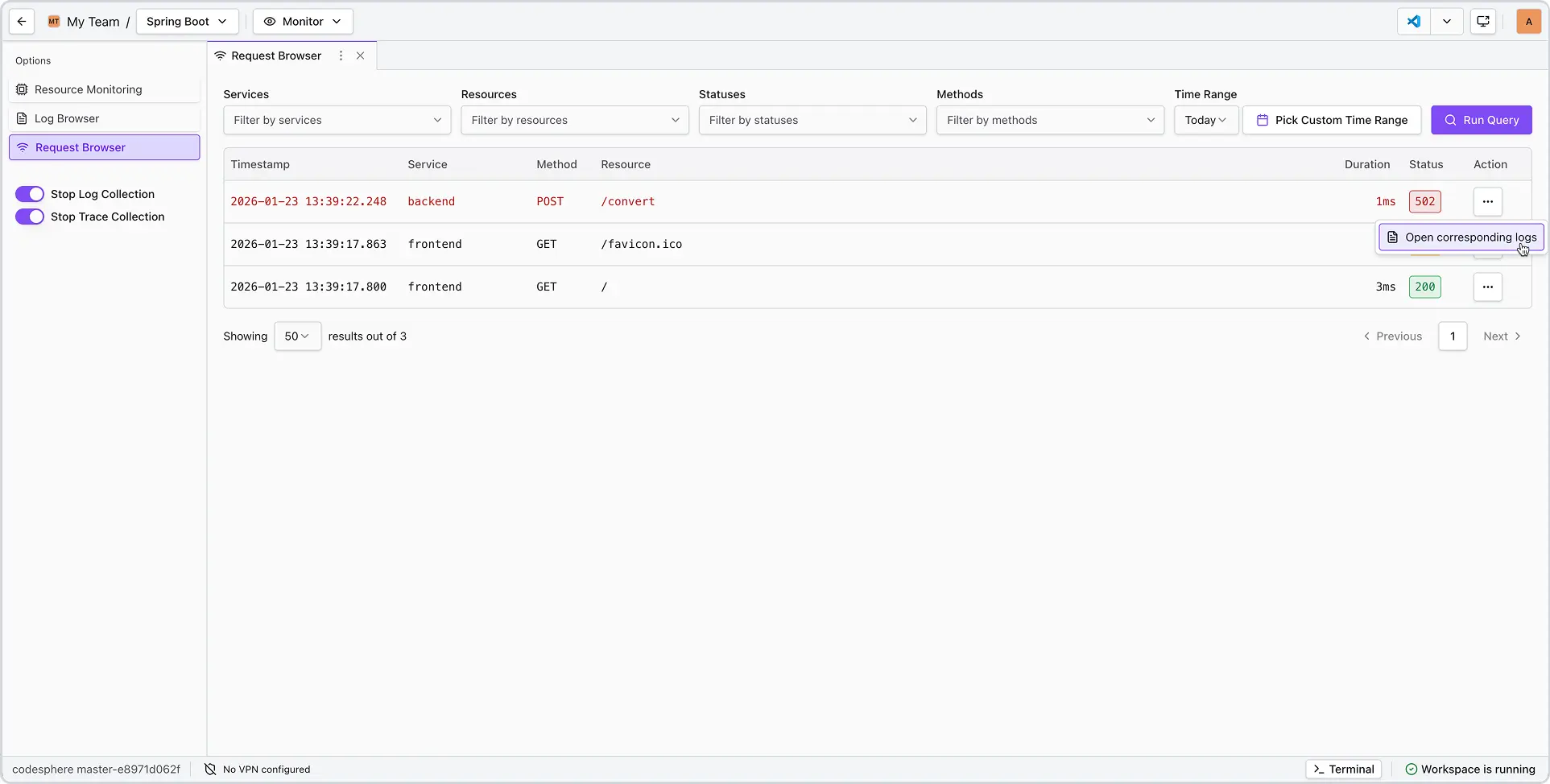Viewport: 1550px width, 784px height.
Task: Open Request Browser tab options (three dots)
Action: point(341,56)
